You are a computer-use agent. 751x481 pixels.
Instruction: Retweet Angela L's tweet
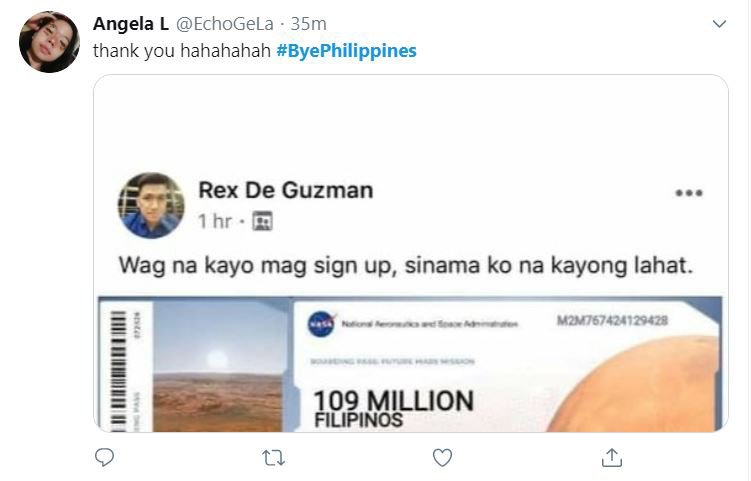pos(274,458)
